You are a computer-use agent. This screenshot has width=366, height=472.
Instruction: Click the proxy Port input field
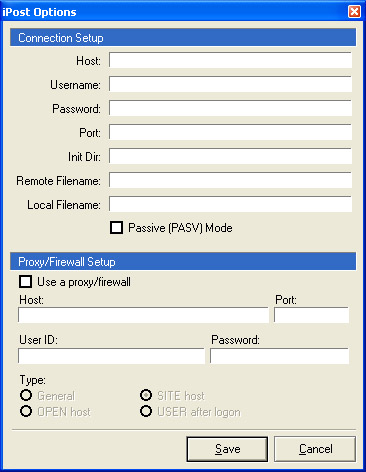pyautogui.click(x=311, y=315)
